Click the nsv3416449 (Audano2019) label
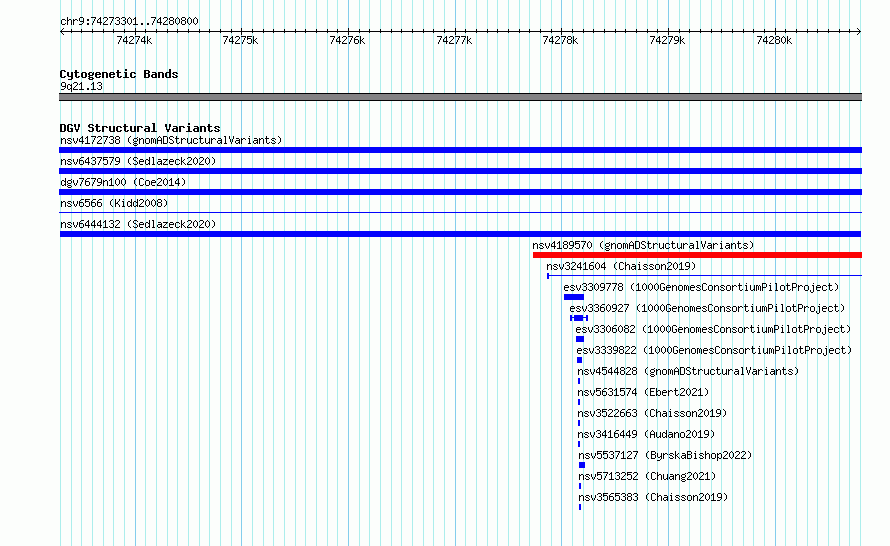This screenshot has height=546, width=890. coord(646,434)
